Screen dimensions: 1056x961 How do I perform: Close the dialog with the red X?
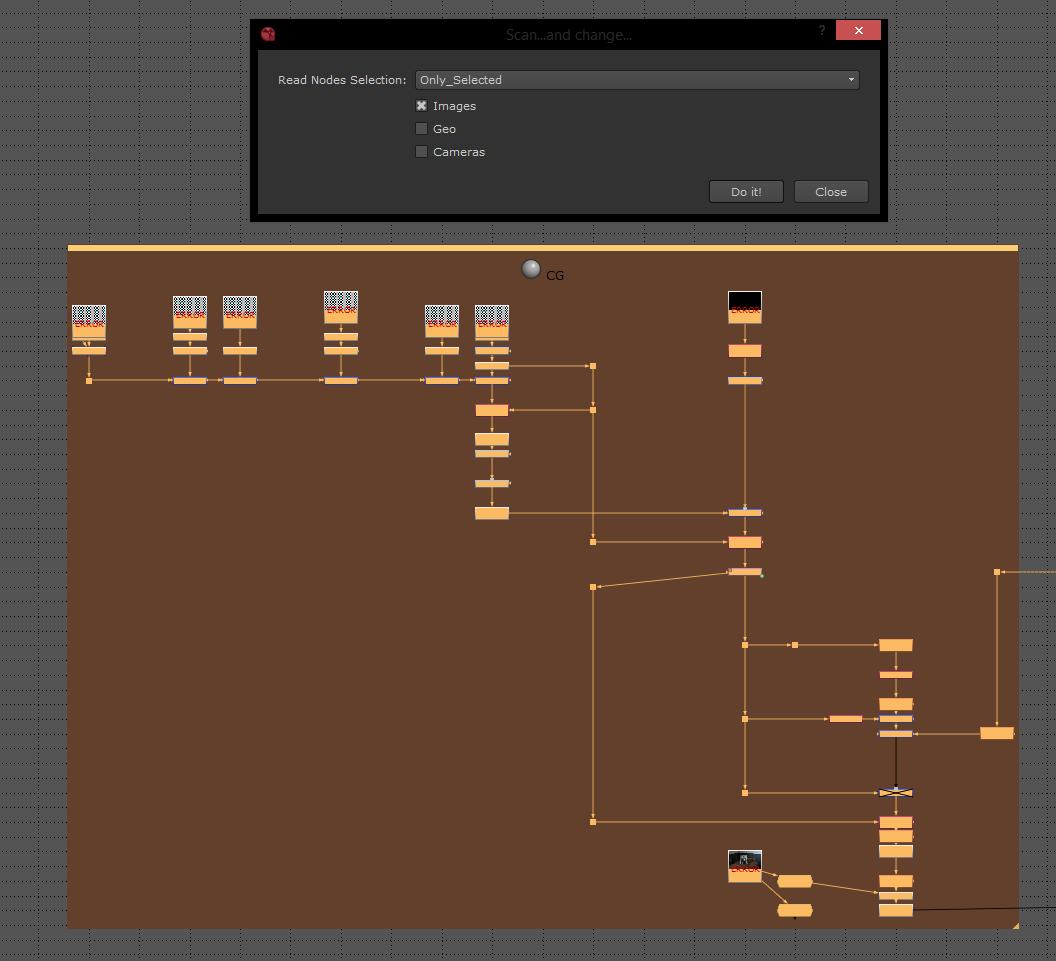click(857, 31)
